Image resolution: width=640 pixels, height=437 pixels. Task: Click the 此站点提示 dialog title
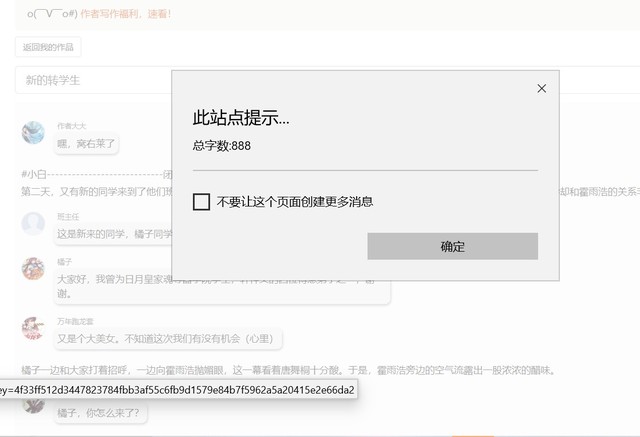point(241,119)
